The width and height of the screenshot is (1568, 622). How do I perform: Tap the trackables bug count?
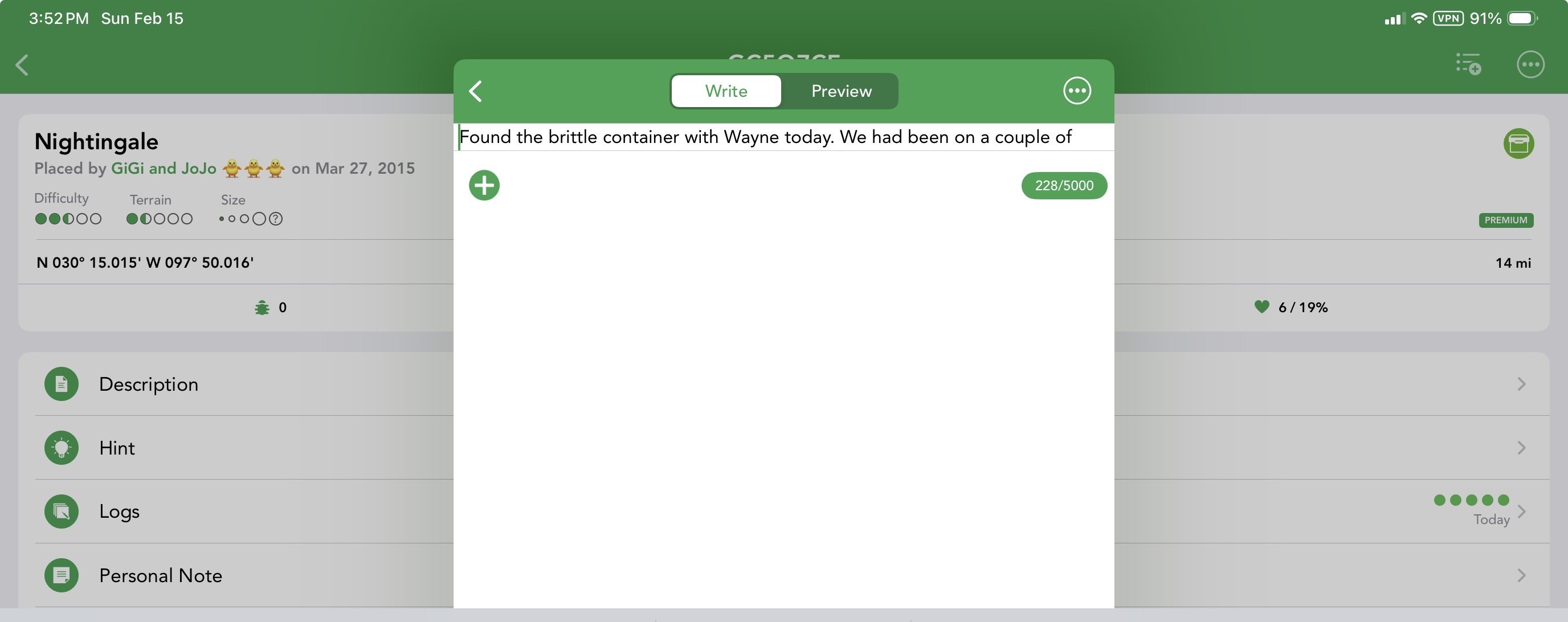pos(271,308)
